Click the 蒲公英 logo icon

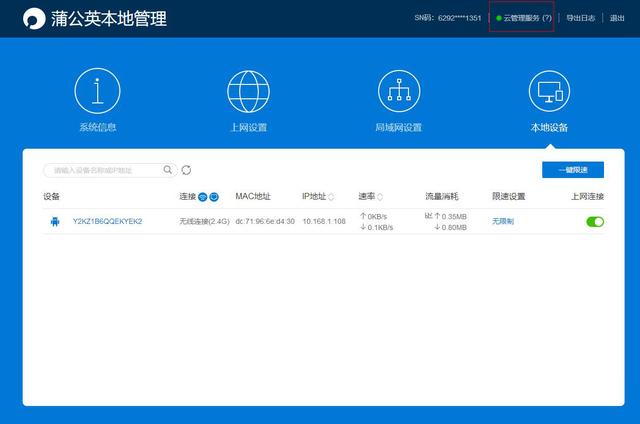[x=34, y=18]
